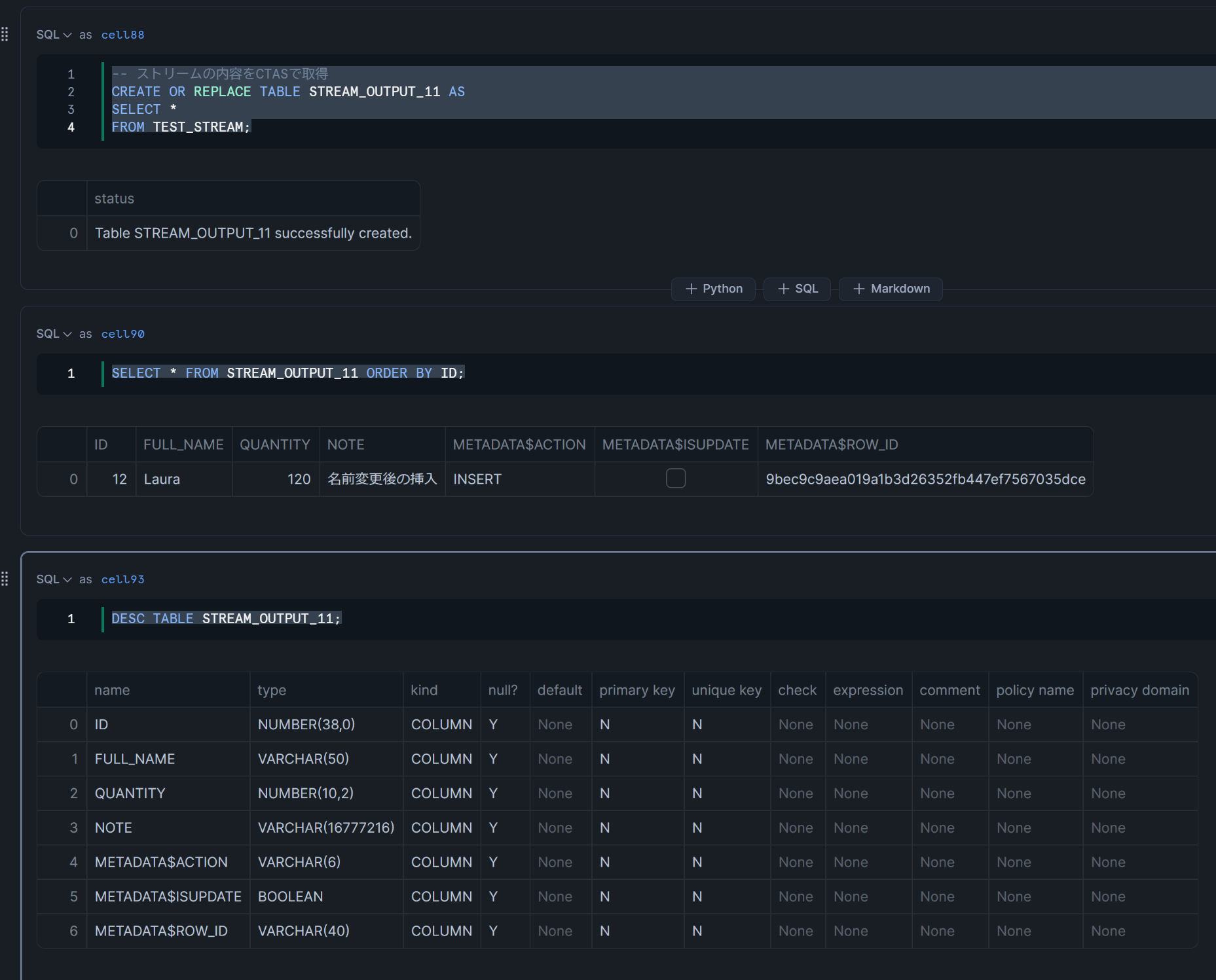
Task: Click the drag handle beside cell93
Action: [5, 579]
